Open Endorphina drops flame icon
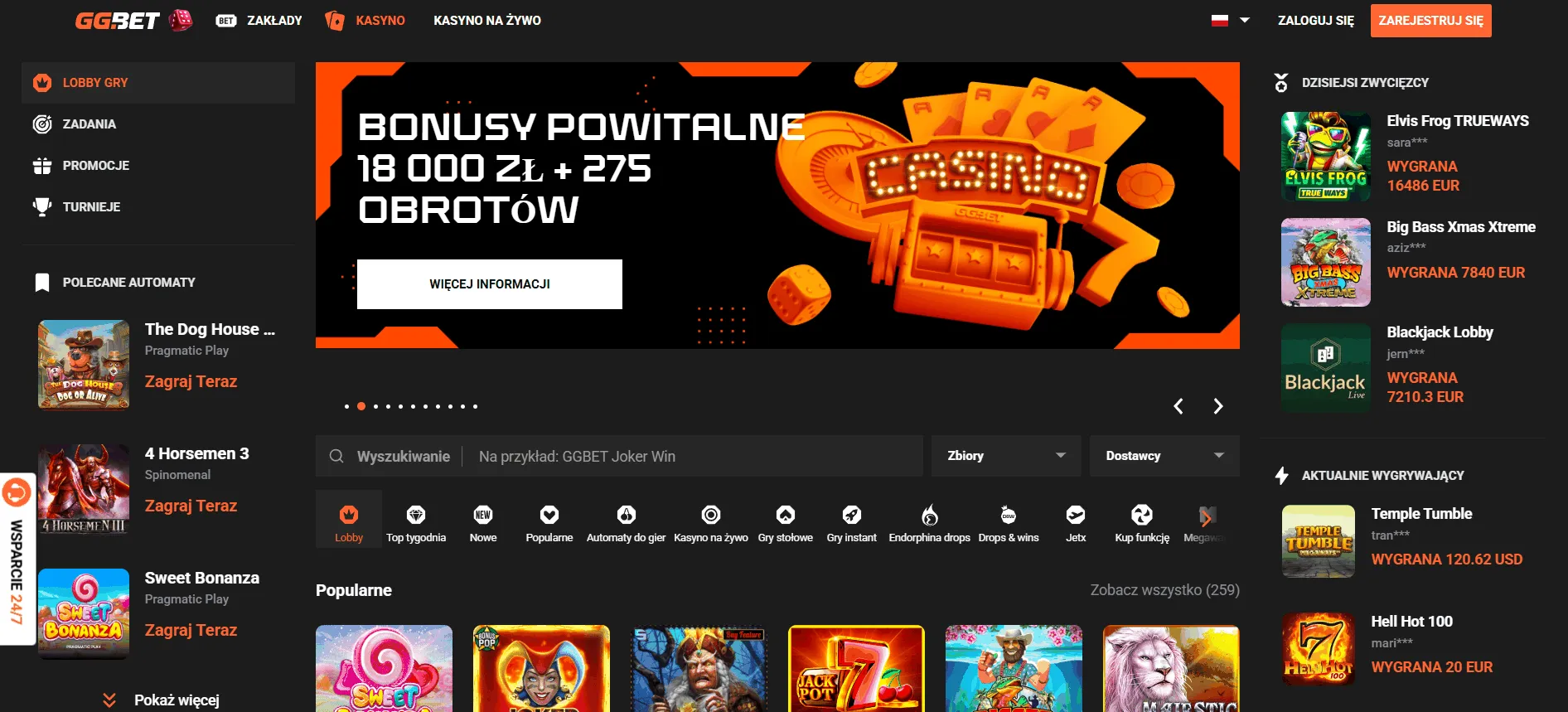This screenshot has height=712, width=1568. coord(929,516)
